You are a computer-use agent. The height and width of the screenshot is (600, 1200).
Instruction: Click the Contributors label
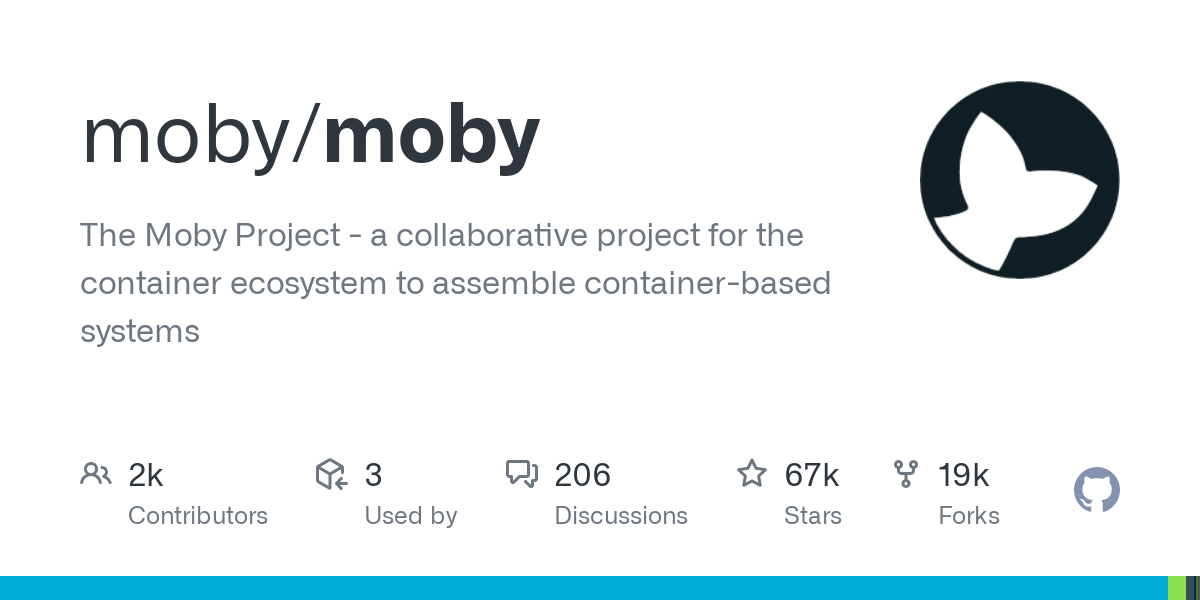[x=198, y=516]
